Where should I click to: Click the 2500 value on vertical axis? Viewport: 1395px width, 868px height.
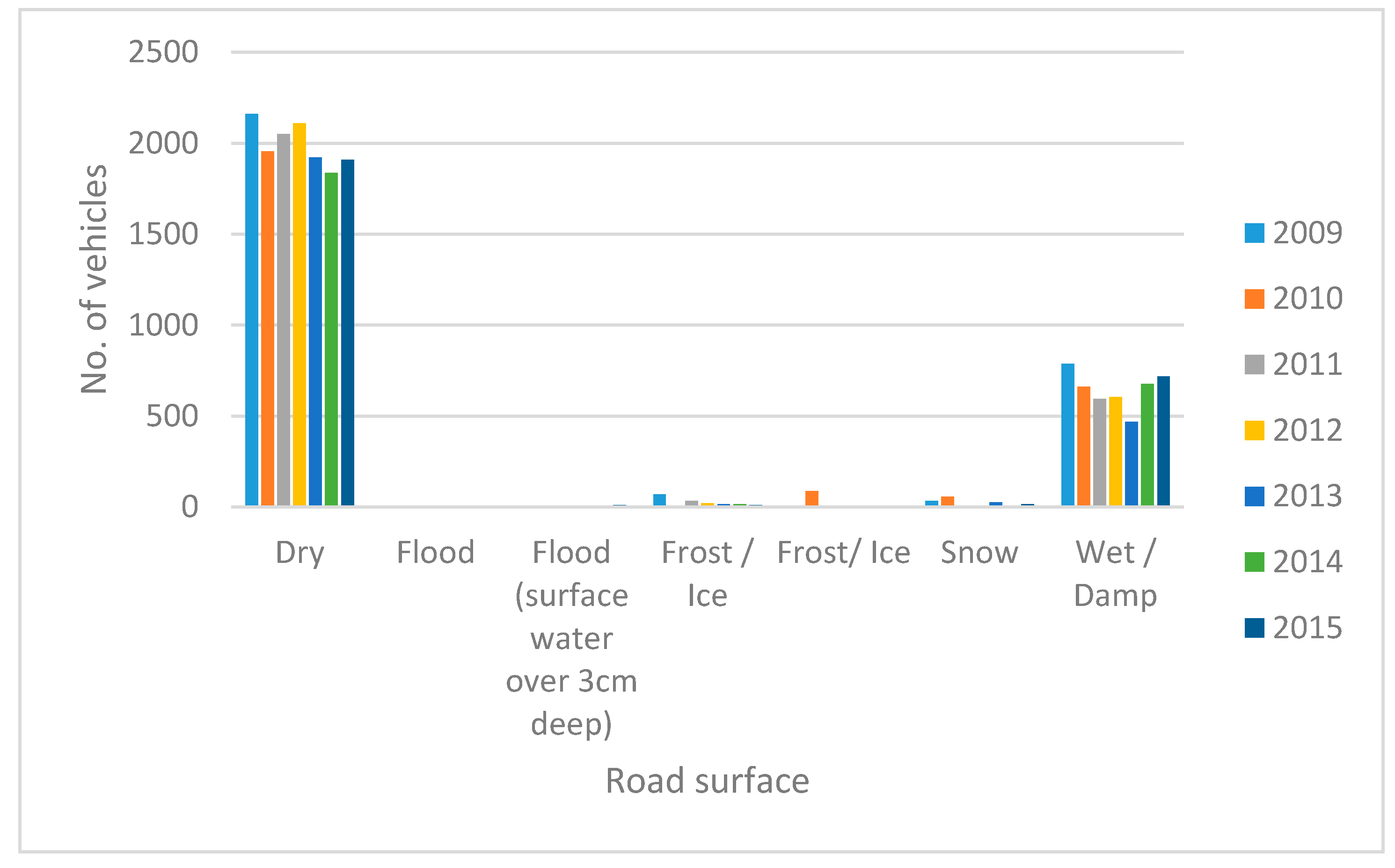coord(163,52)
